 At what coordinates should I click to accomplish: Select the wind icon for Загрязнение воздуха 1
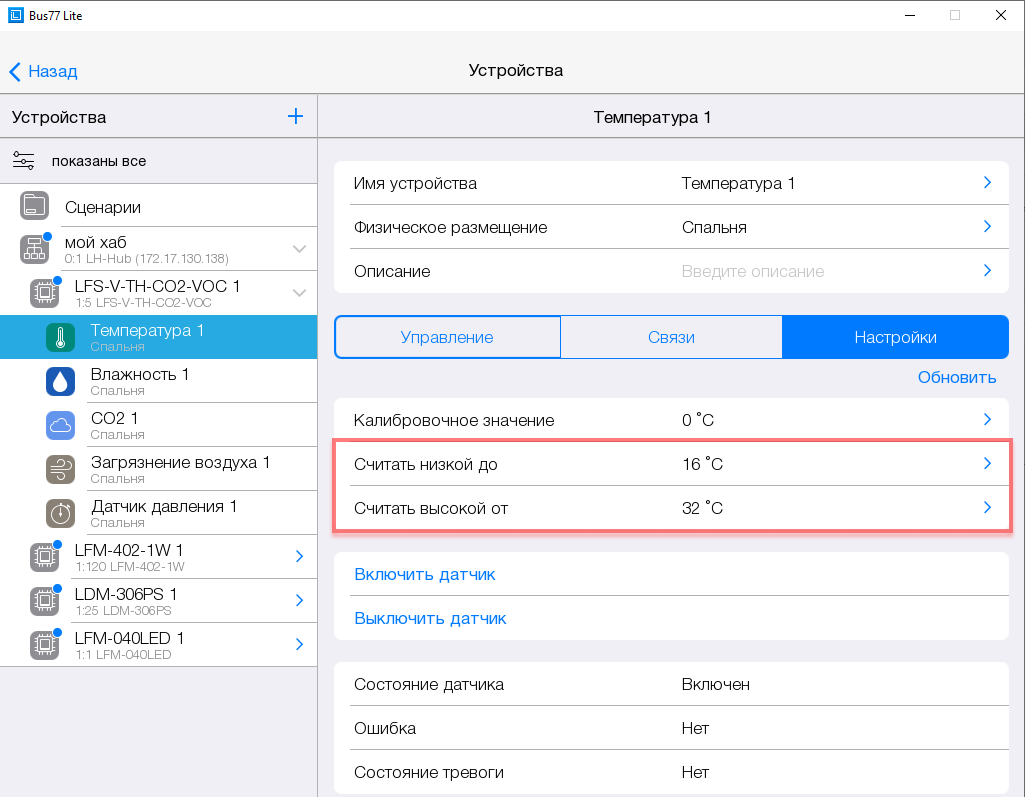click(60, 470)
